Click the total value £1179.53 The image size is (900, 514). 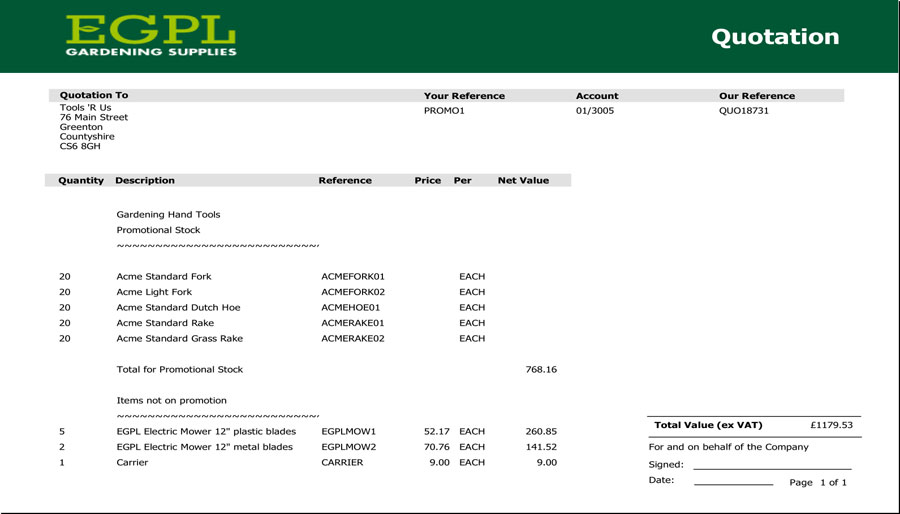tap(831, 425)
